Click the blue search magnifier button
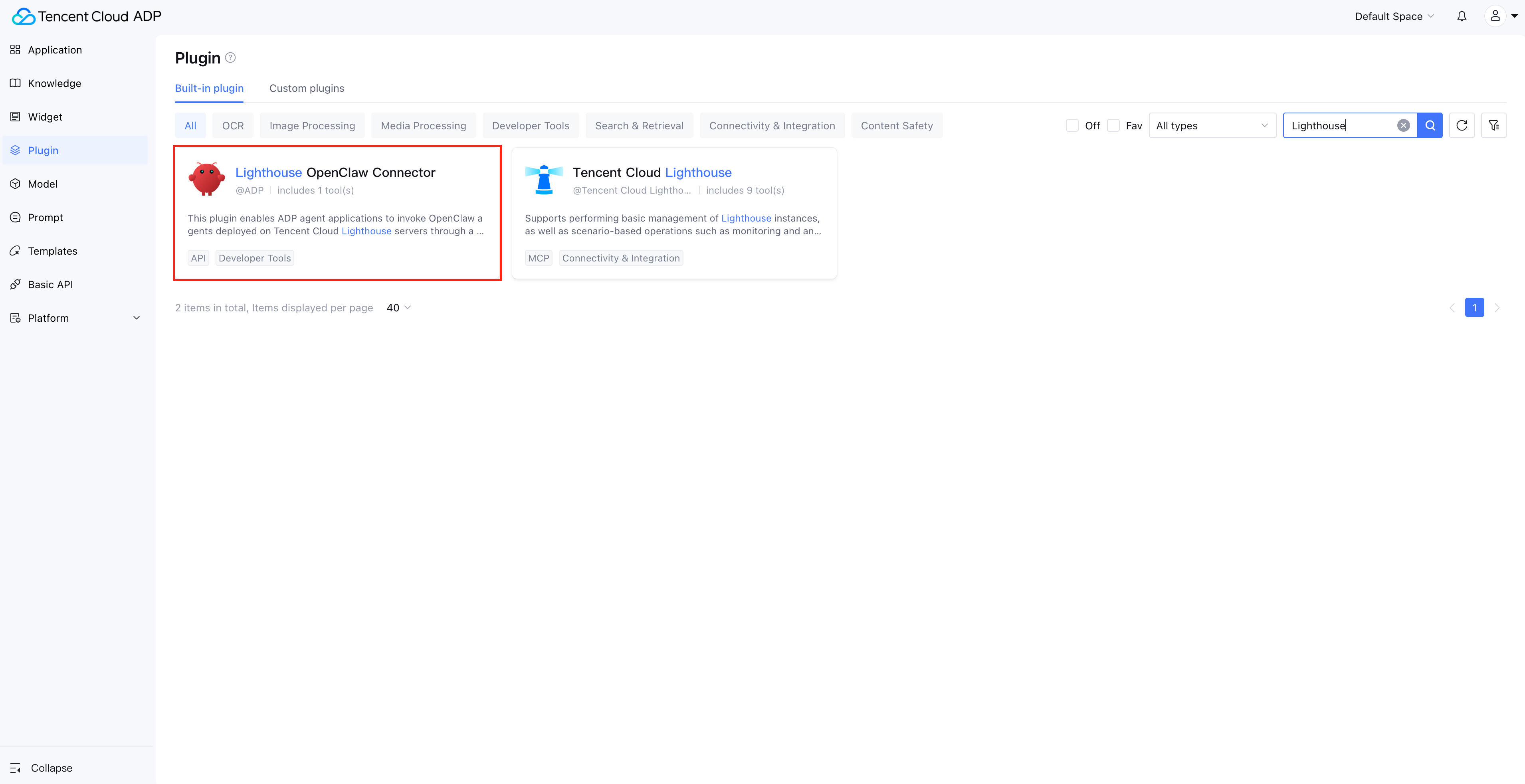1525x784 pixels. click(x=1430, y=125)
